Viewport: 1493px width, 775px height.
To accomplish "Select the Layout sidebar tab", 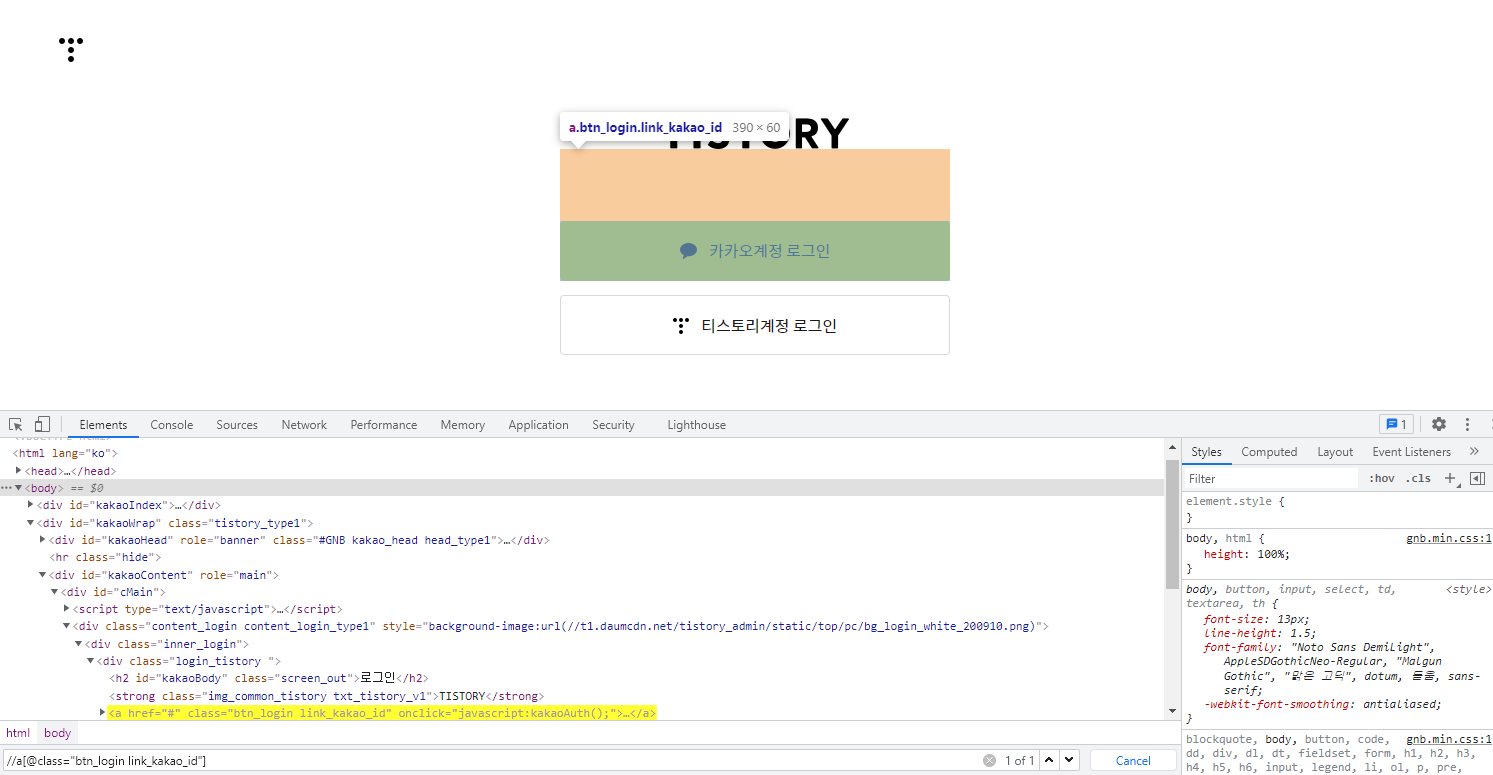I will click(x=1335, y=451).
